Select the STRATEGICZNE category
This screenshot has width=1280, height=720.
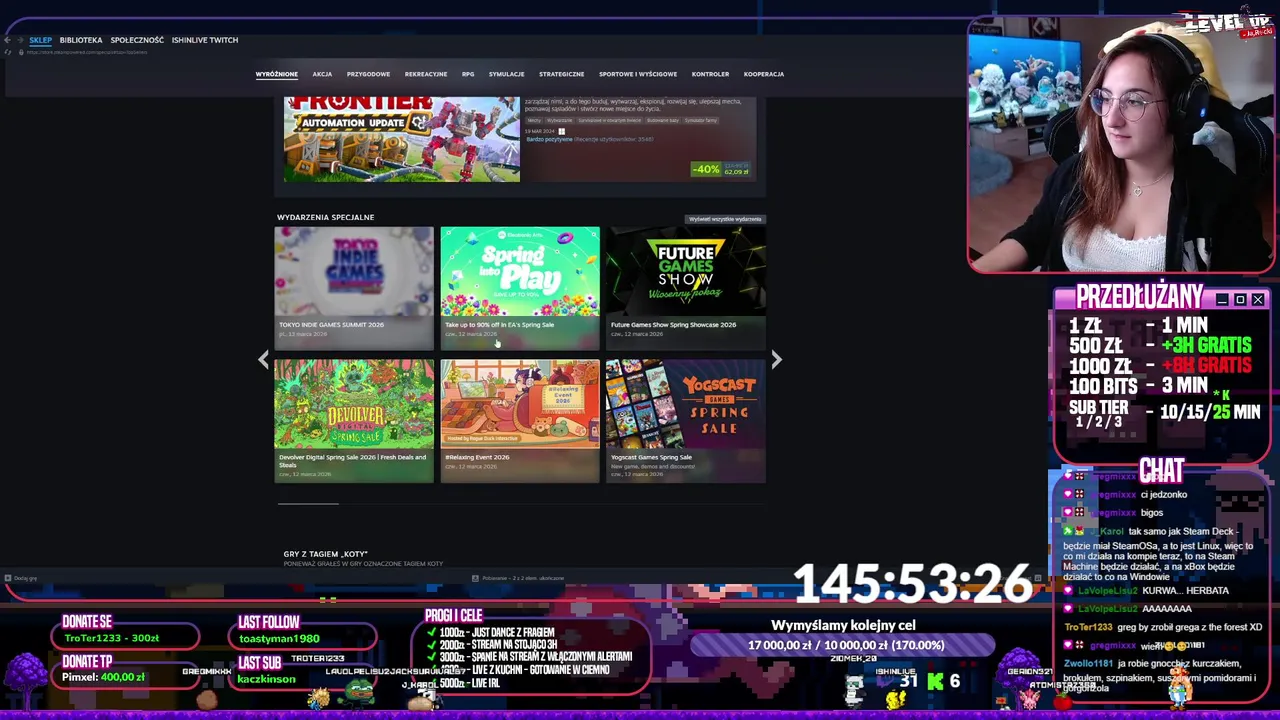tap(561, 74)
